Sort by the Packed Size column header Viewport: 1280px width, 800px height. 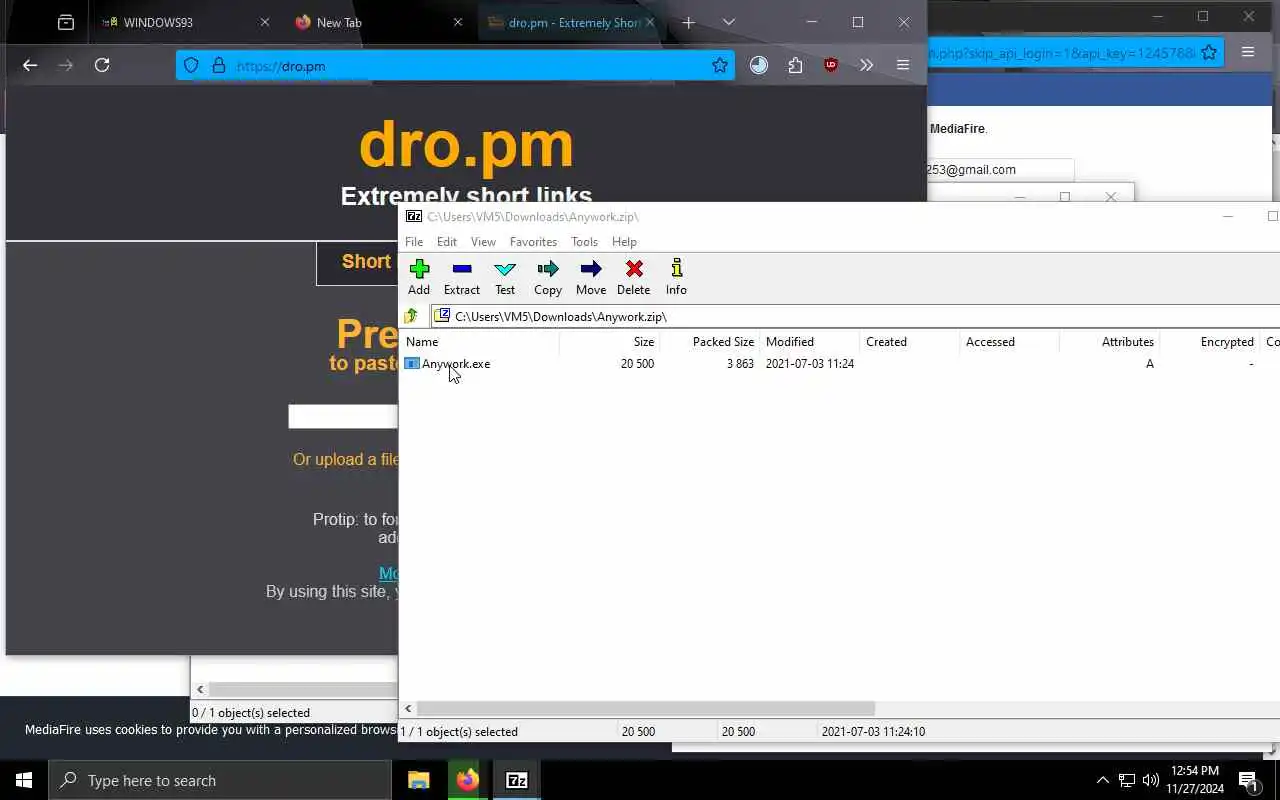[710, 342]
